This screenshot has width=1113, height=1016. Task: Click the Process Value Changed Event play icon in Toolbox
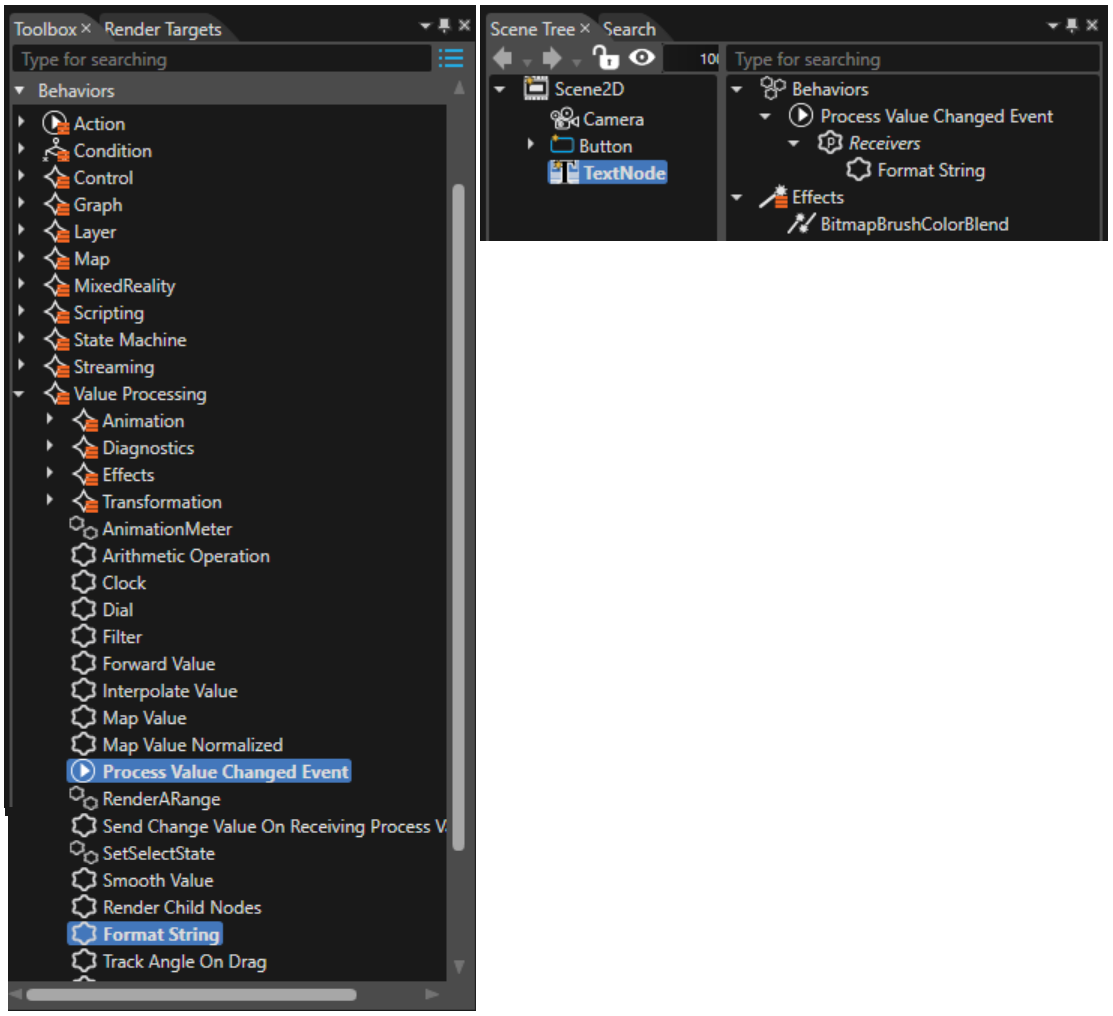pos(83,771)
